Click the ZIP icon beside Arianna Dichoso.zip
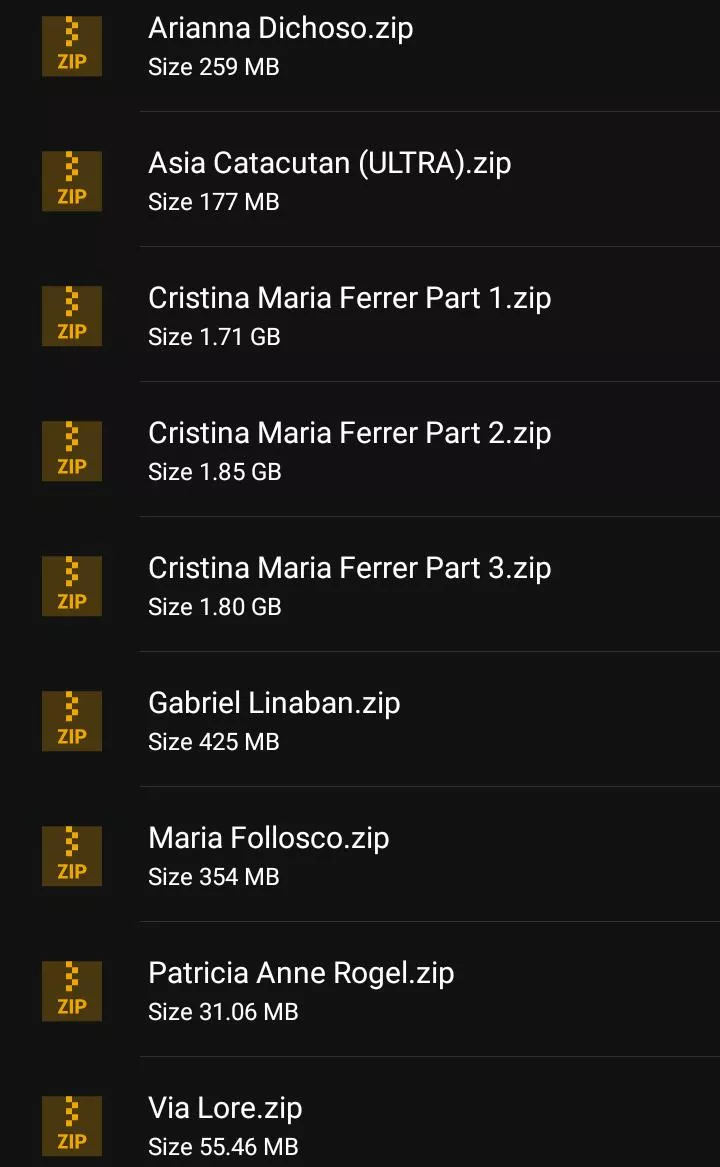This screenshot has height=1167, width=720. (72, 46)
